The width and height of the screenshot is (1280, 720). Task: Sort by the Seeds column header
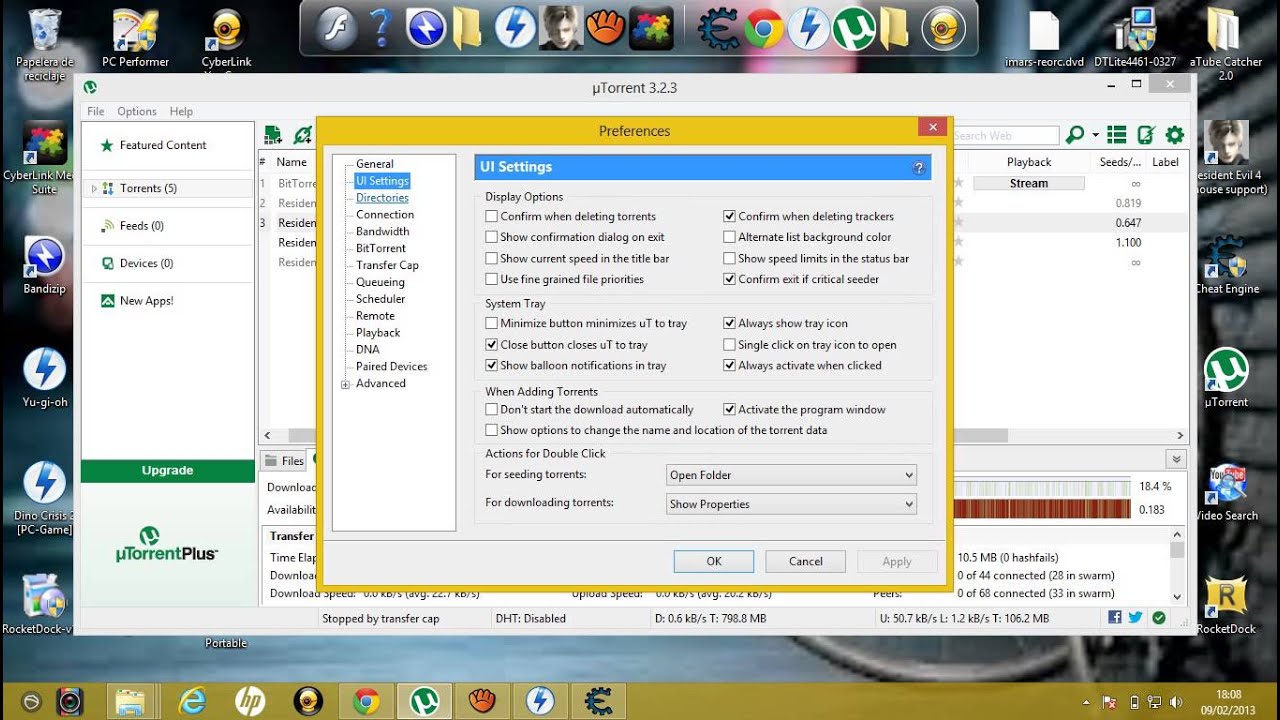1119,162
